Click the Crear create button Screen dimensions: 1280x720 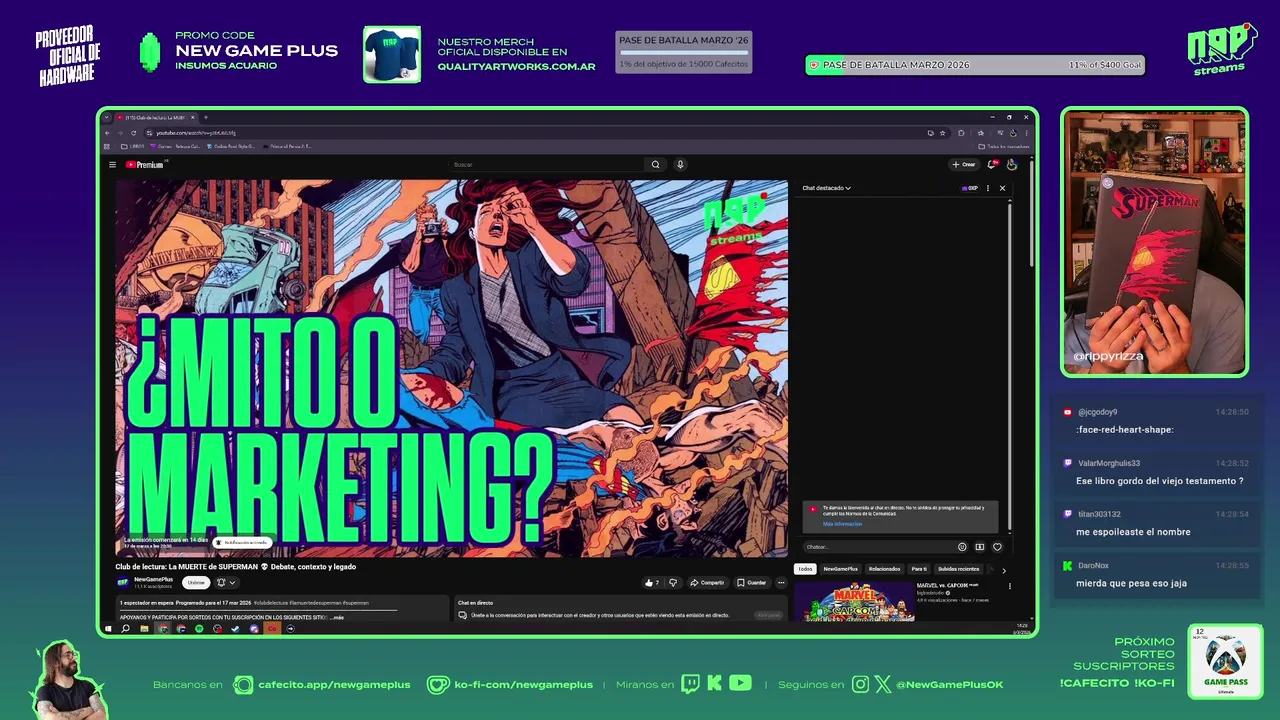964,165
